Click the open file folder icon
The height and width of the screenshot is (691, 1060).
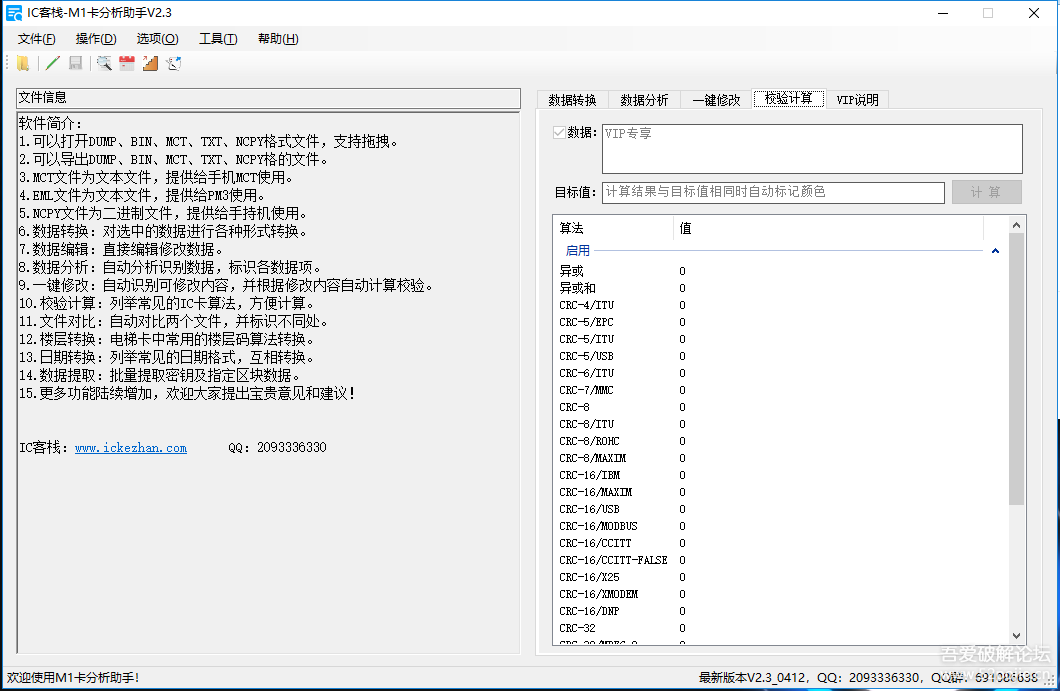(x=23, y=64)
